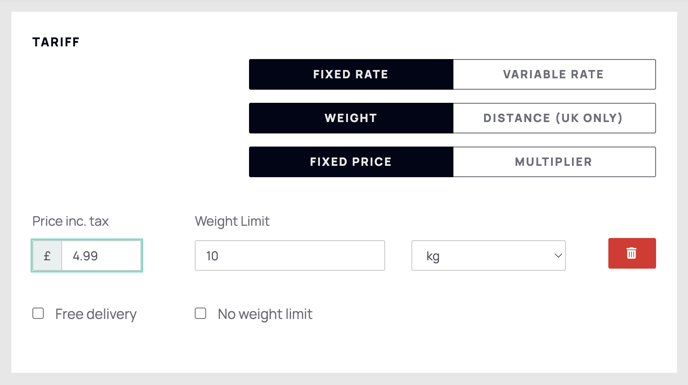The width and height of the screenshot is (688, 385).
Task: Click the Weight Limit label
Action: tap(232, 221)
